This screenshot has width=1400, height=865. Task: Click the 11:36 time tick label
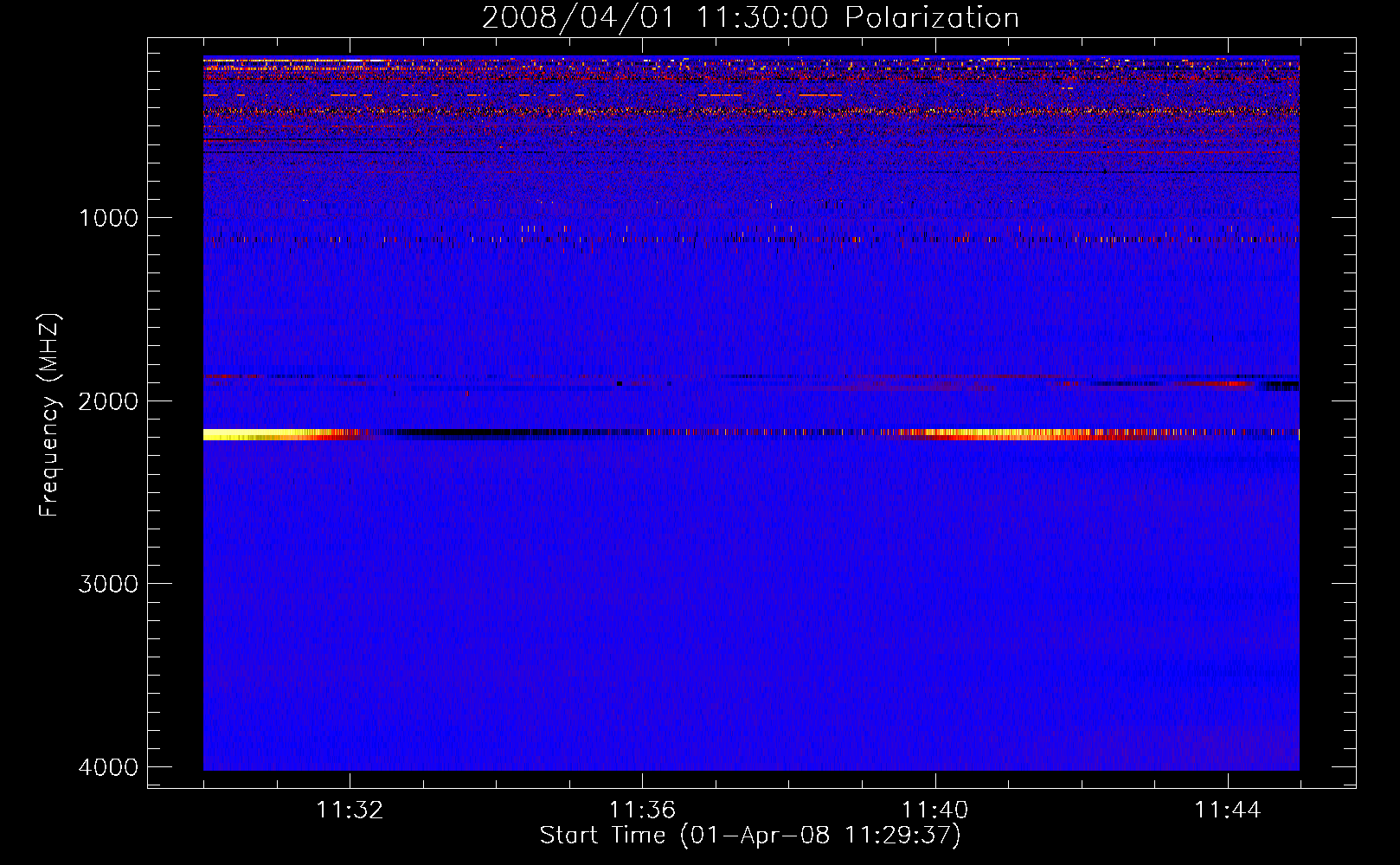pos(642,811)
